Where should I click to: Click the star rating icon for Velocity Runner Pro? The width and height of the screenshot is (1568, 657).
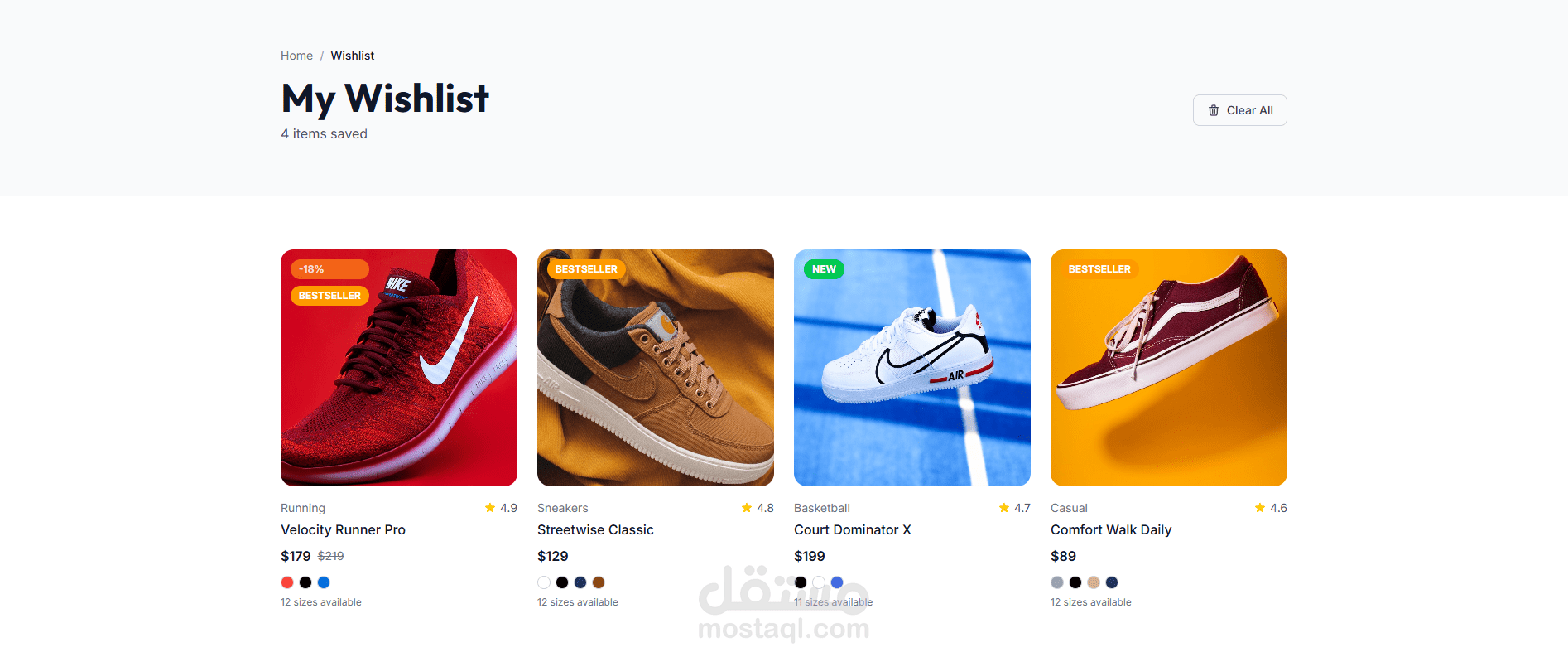click(490, 508)
